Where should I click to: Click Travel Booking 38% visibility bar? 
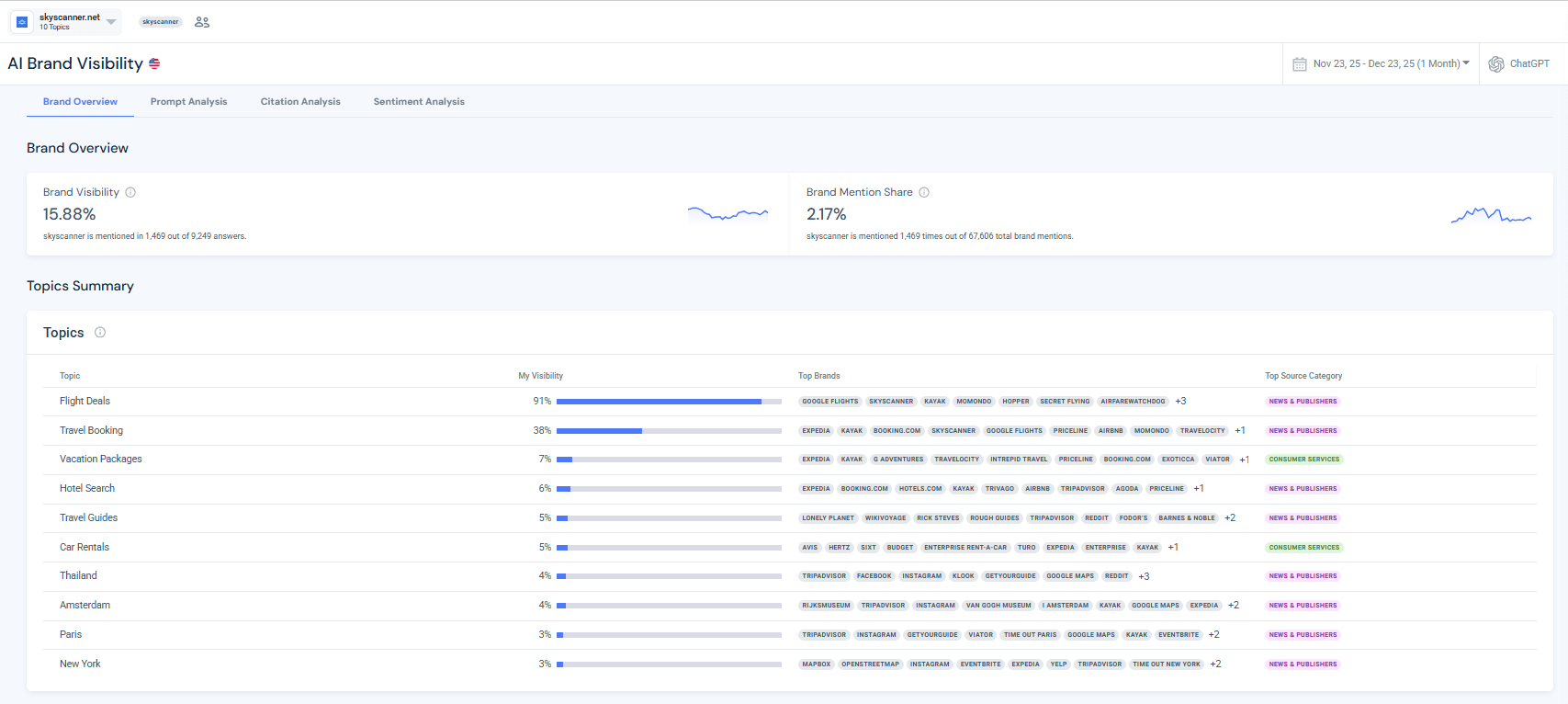669,430
